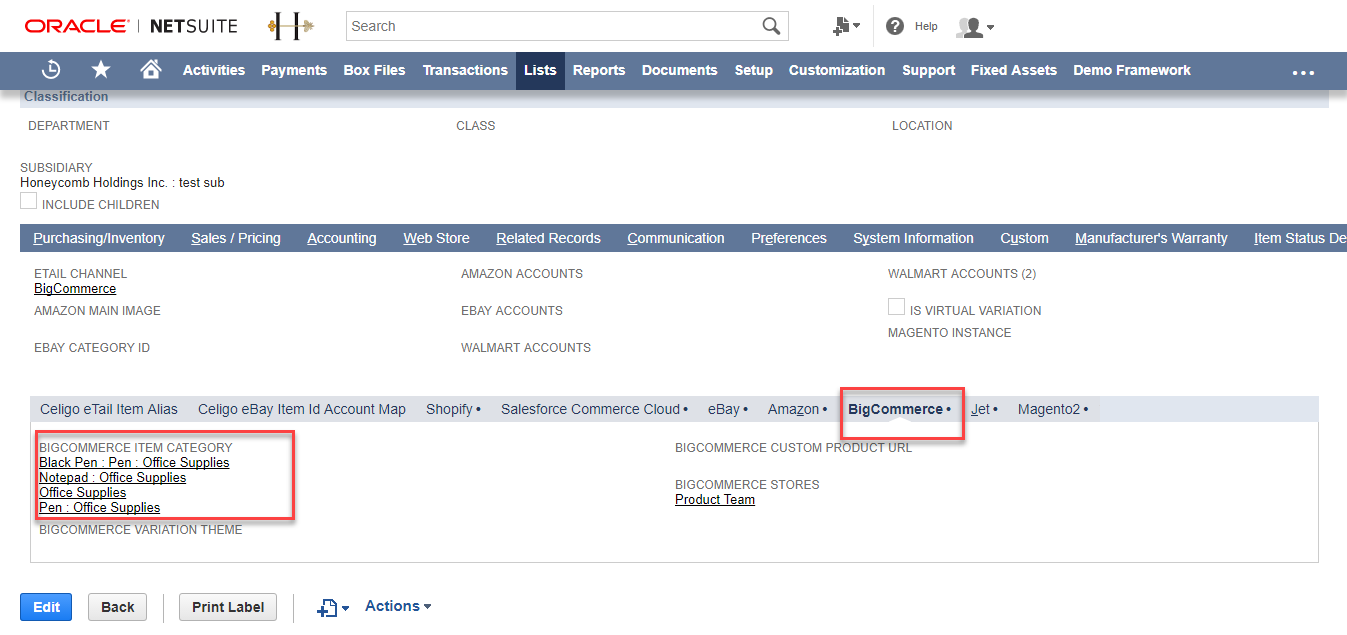Viewport: 1347px width, 635px height.
Task: Click the Make Copy icon beside Print Label
Action: pos(332,607)
